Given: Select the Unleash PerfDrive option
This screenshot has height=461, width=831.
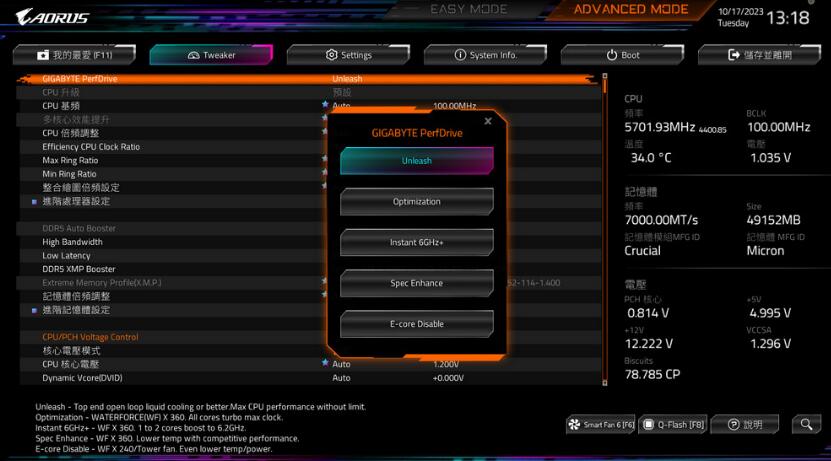Looking at the screenshot, I should click(416, 161).
